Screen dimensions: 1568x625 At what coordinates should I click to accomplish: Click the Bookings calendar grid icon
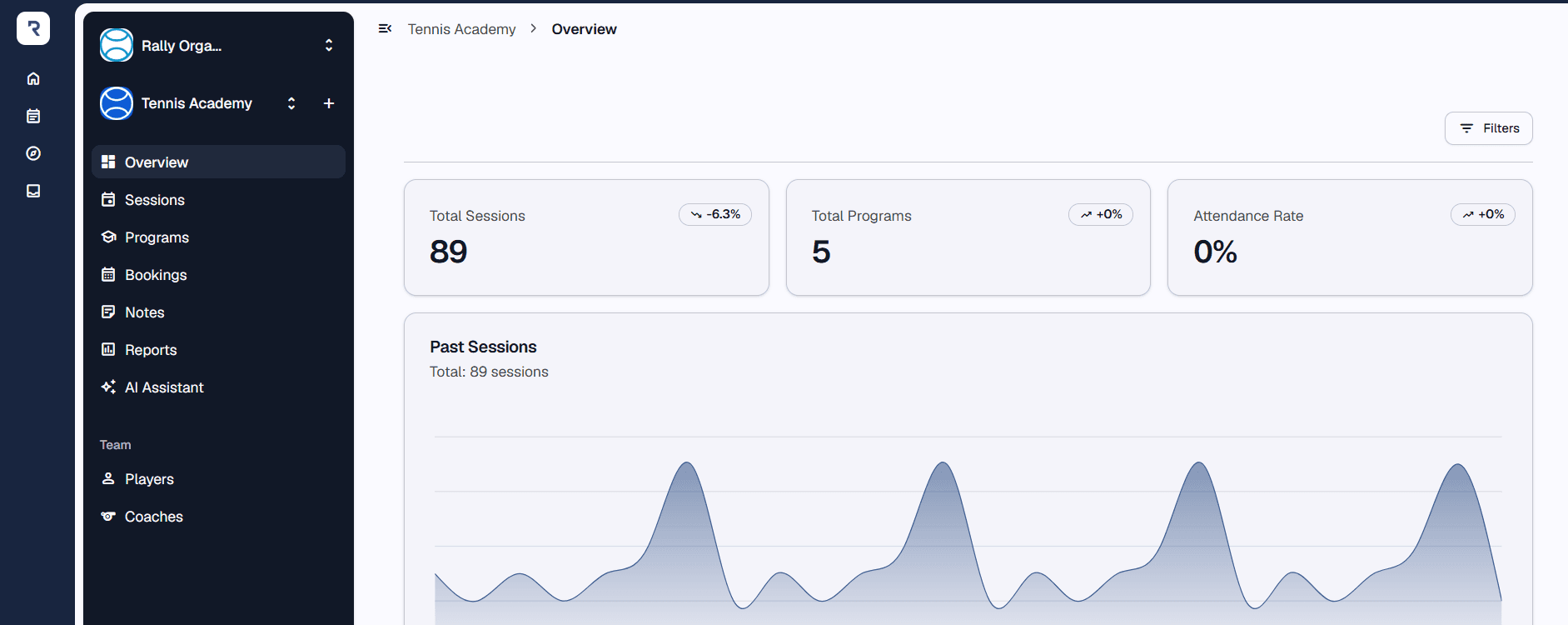tap(108, 274)
